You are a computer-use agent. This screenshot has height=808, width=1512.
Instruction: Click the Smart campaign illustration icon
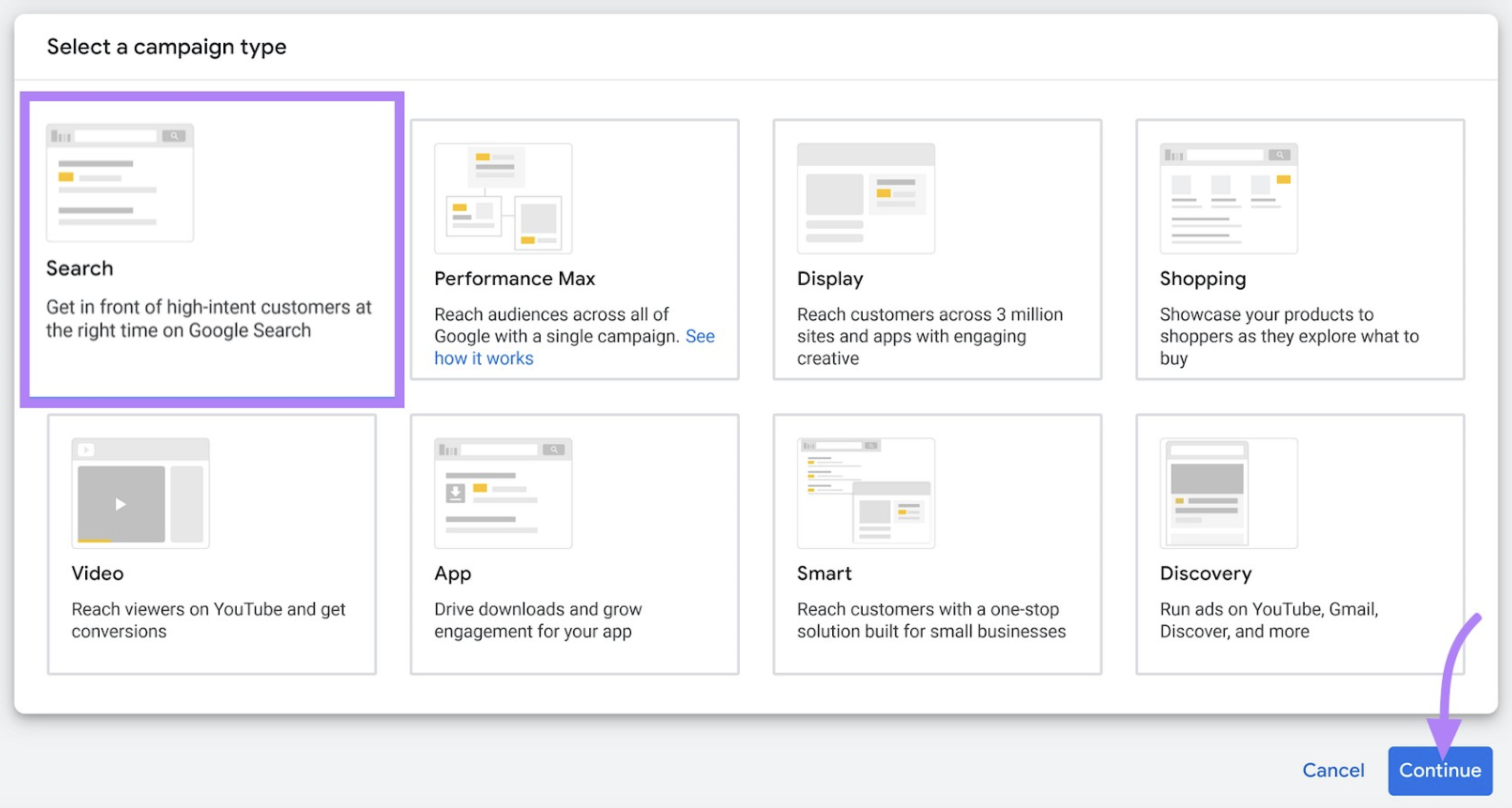tap(866, 493)
